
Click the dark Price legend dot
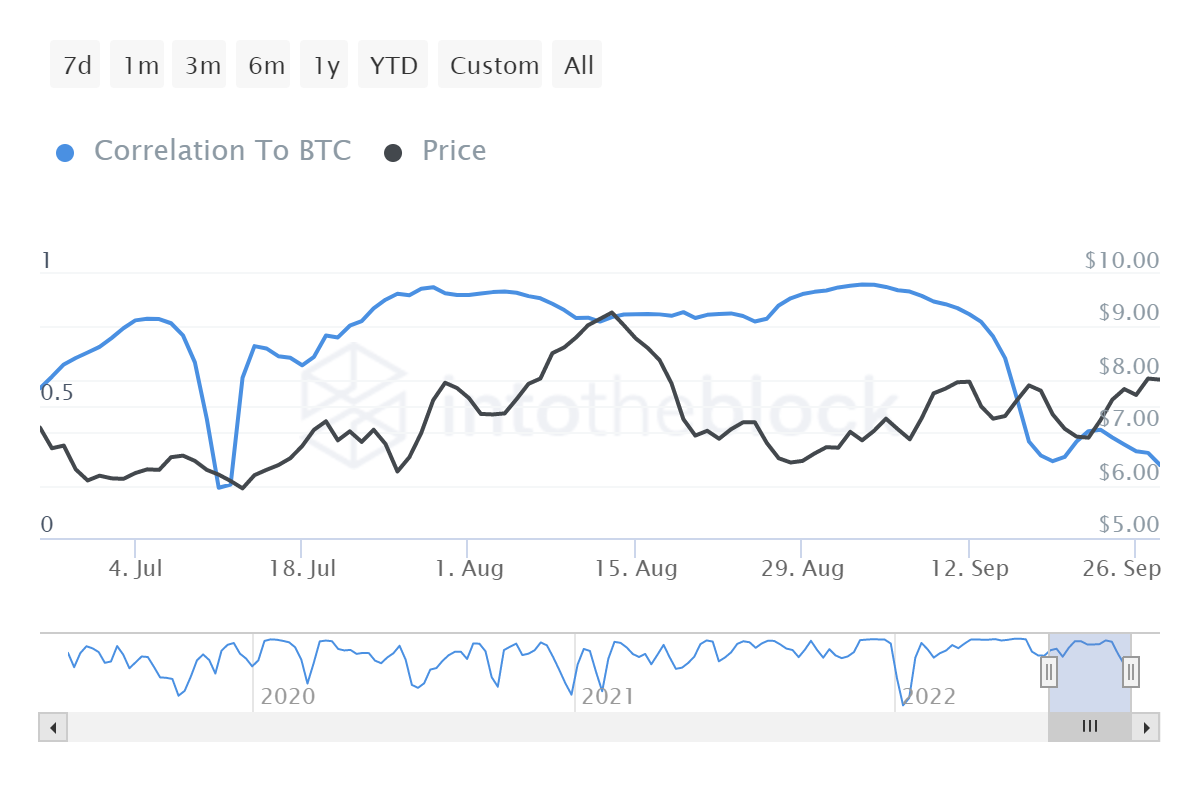coord(394,153)
